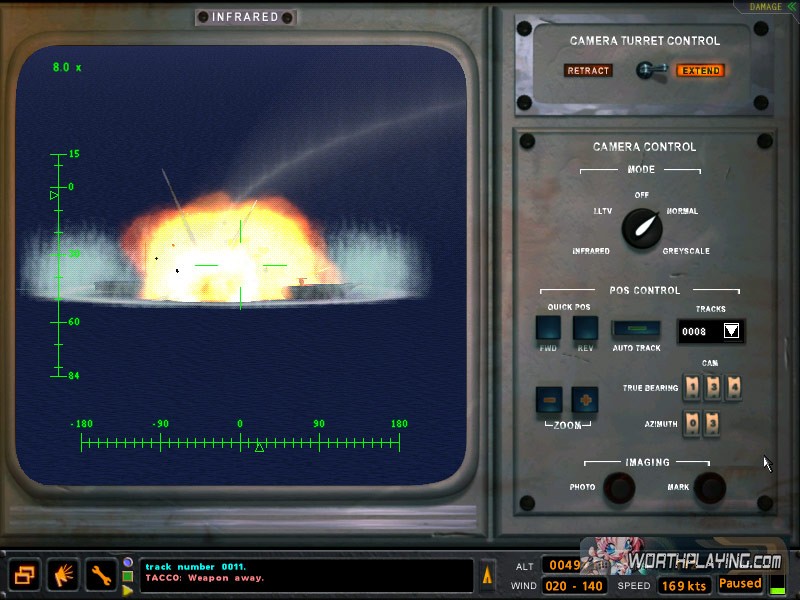Viewport: 800px width, 600px height.
Task: Click the orange arrow beside message log
Action: tap(488, 575)
